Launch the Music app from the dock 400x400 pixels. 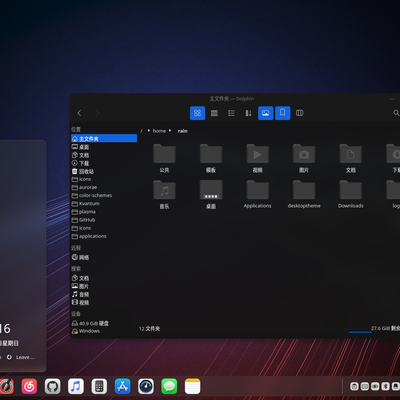pyautogui.click(x=76, y=387)
